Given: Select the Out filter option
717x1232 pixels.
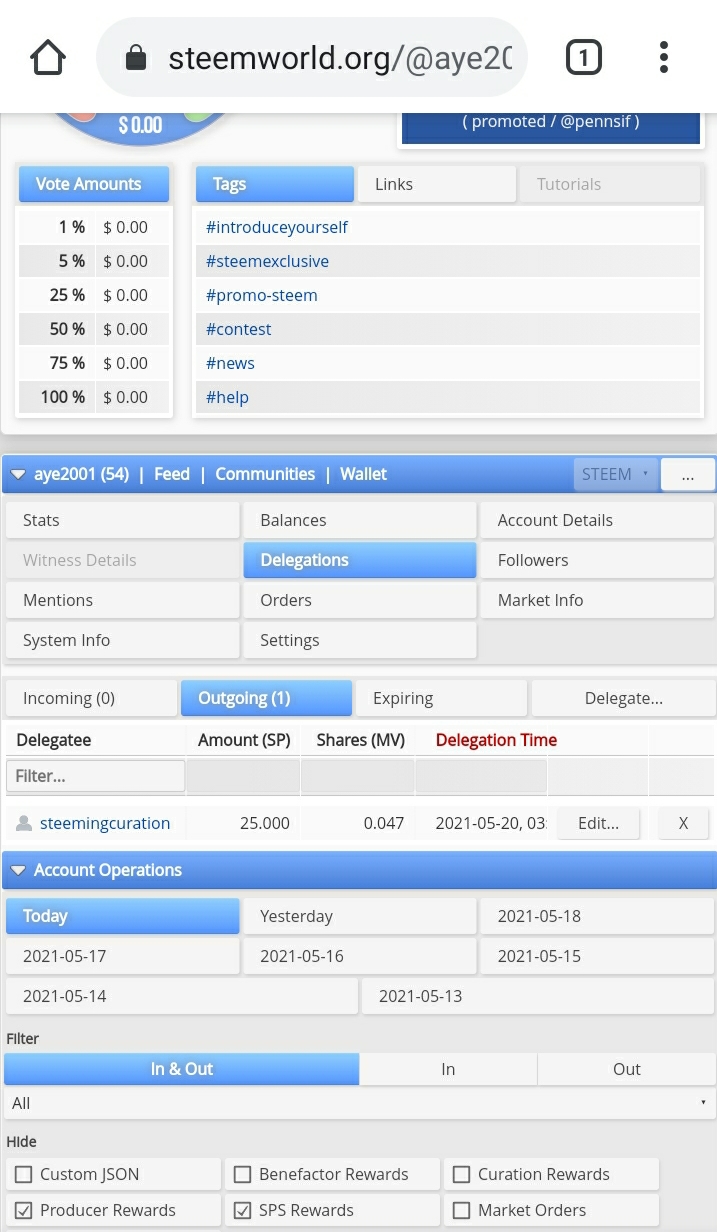Looking at the screenshot, I should coord(627,1069).
